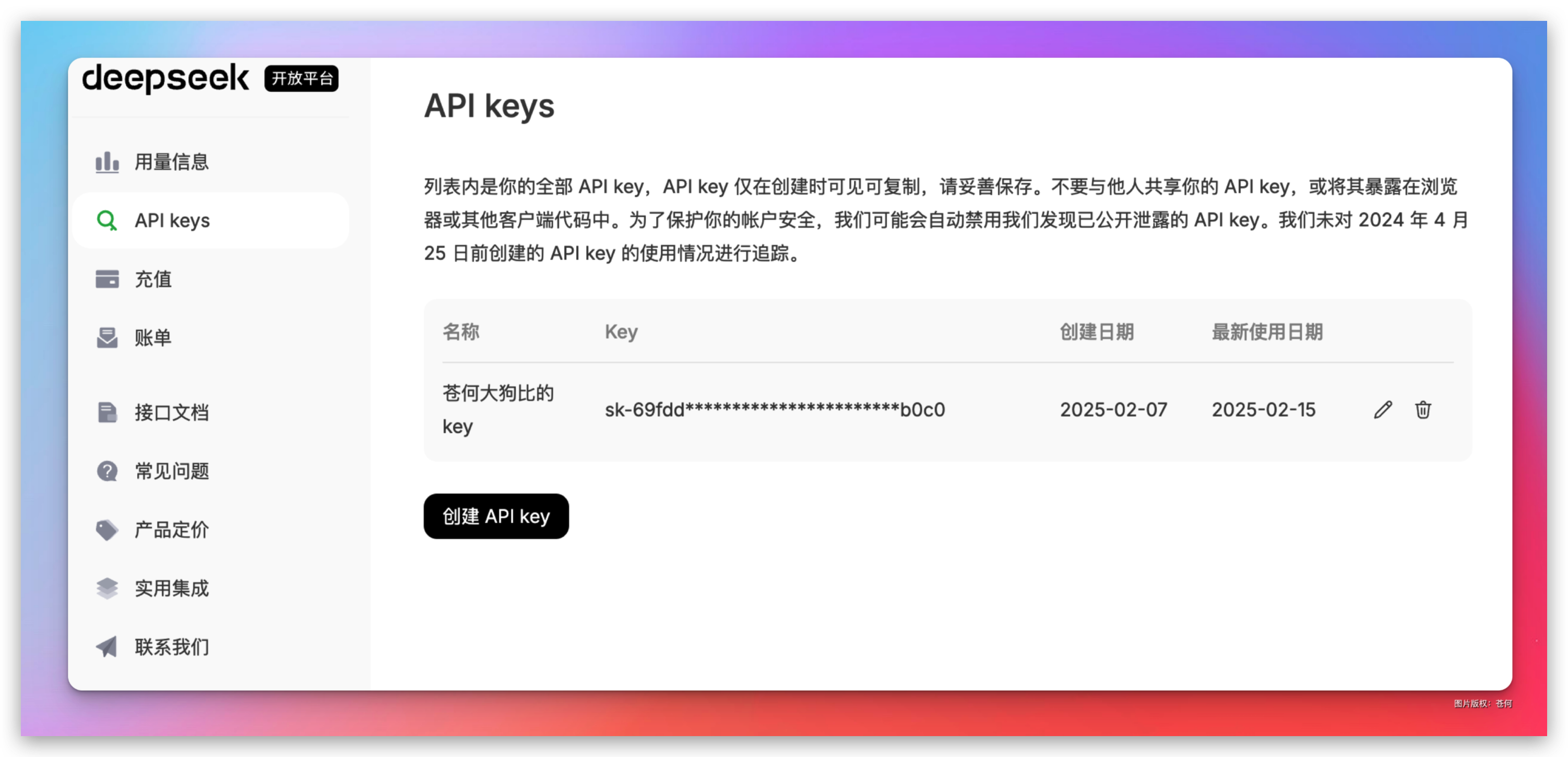Image resolution: width=1568 pixels, height=757 pixels.
Task: Click the bar chart icon beside 用量信息
Action: click(x=106, y=161)
